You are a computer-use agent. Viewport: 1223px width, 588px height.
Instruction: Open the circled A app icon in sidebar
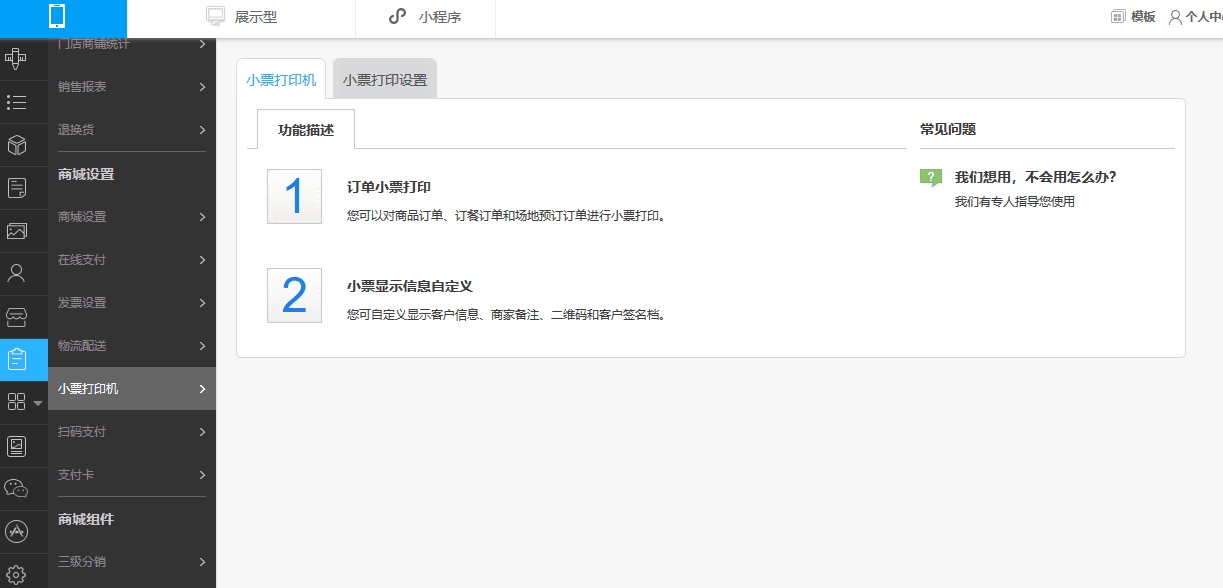pyautogui.click(x=16, y=531)
